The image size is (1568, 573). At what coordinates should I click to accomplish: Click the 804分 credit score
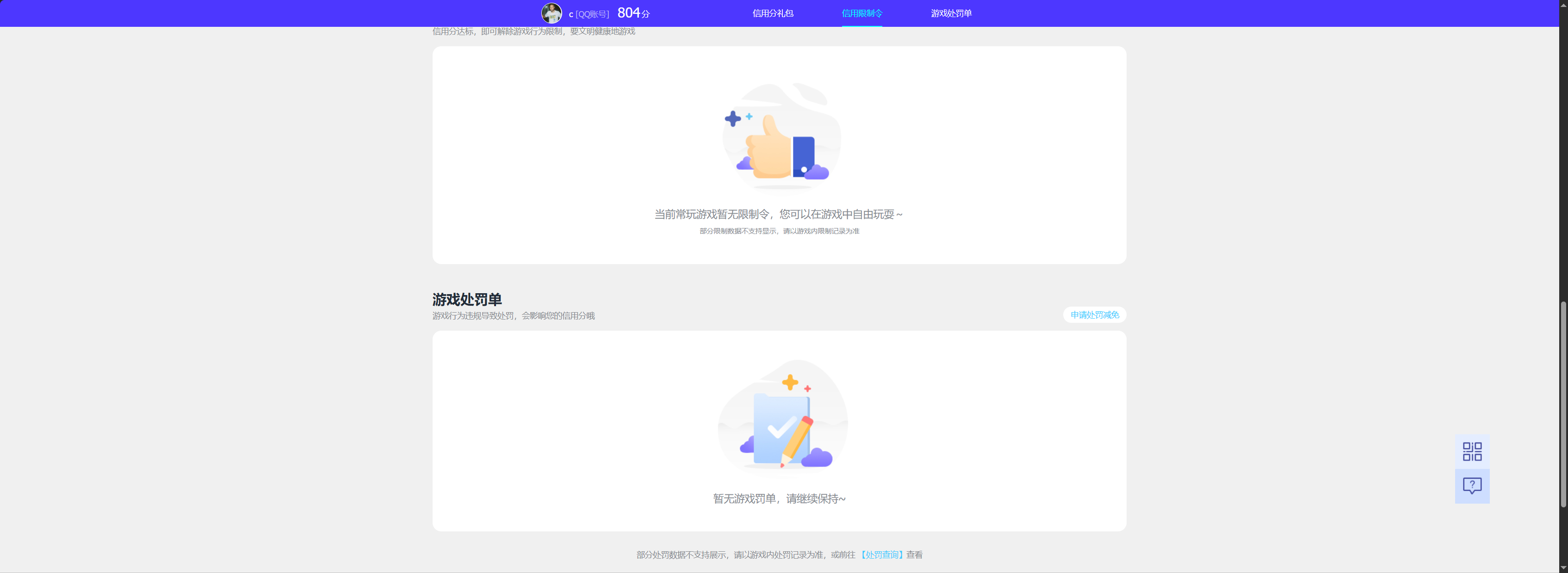pyautogui.click(x=633, y=13)
